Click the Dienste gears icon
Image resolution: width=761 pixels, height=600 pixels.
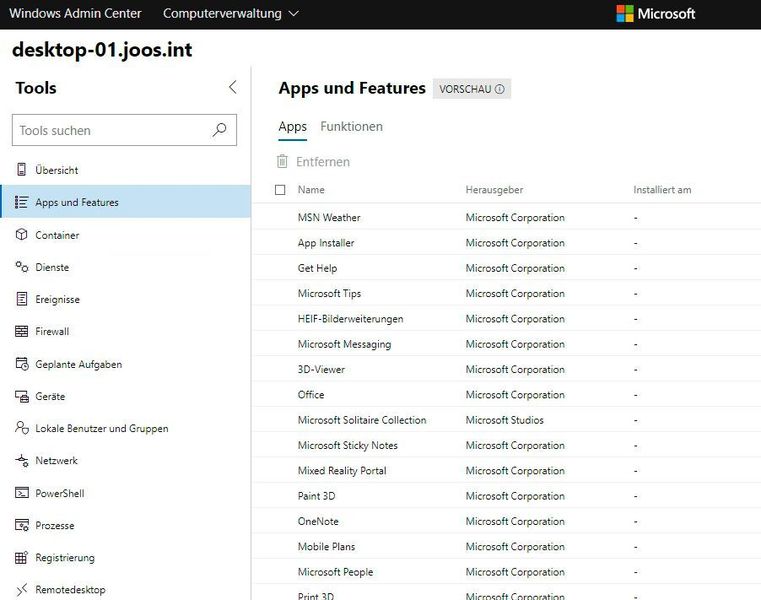21,267
